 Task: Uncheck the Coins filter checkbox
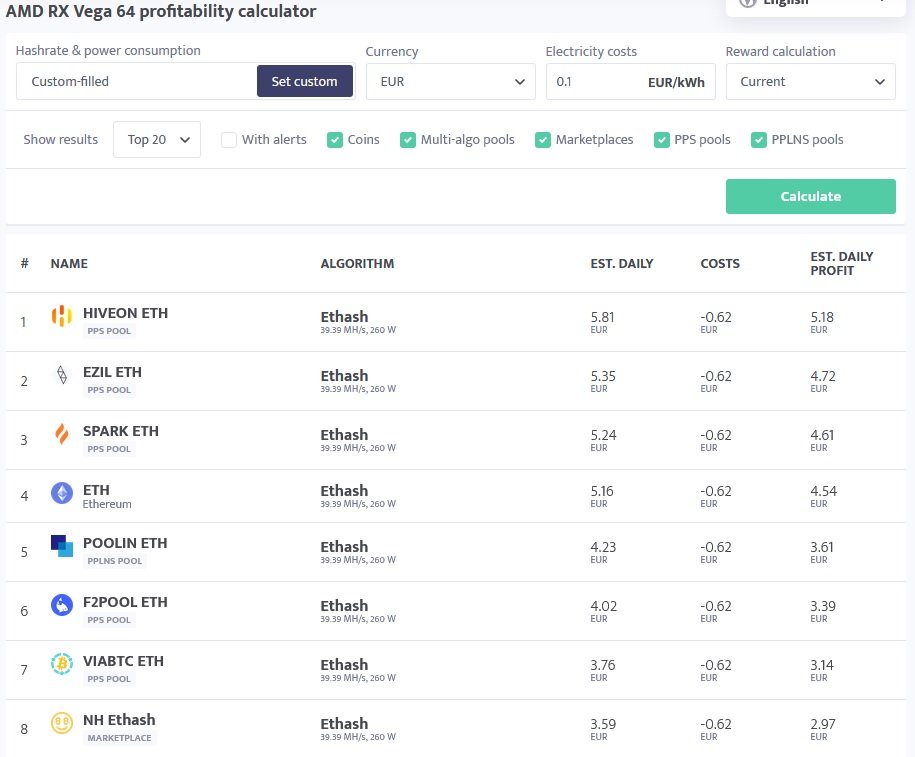coord(335,140)
